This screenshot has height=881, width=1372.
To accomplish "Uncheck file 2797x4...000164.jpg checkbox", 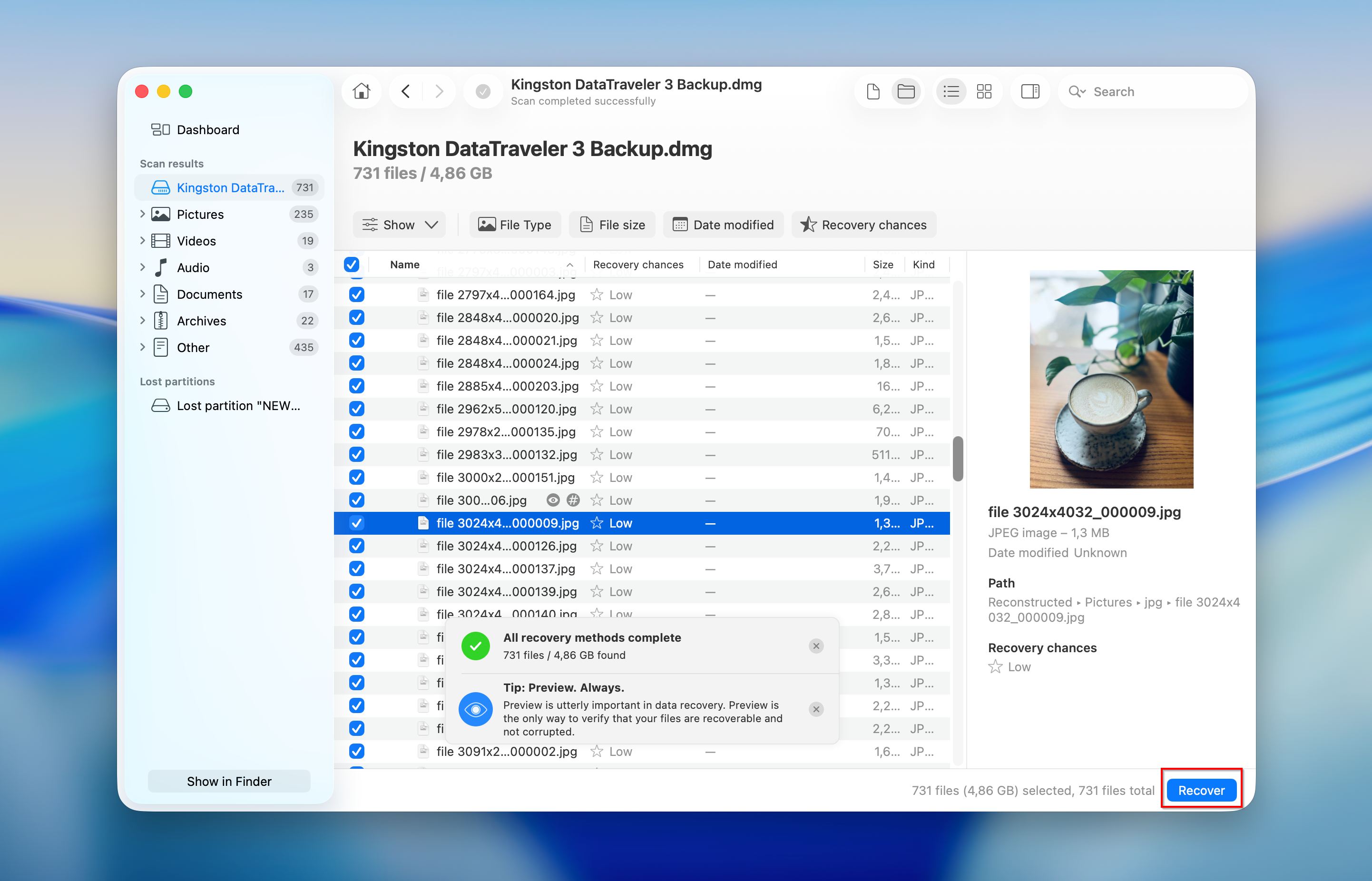I will click(x=356, y=294).
